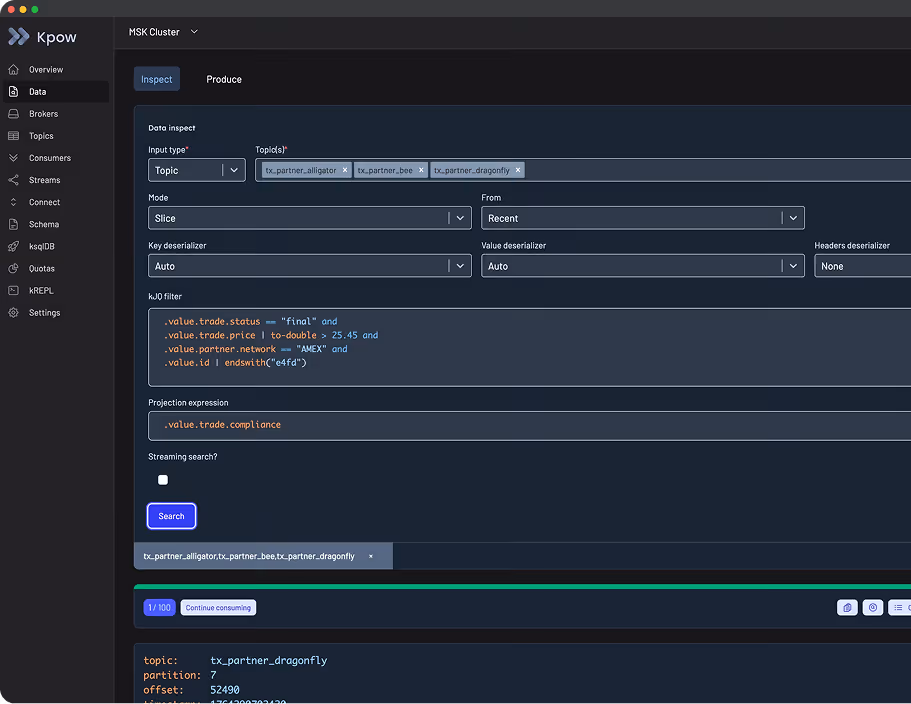Click the partition value 7
Viewport: 911px width, 704px height.
(x=213, y=675)
